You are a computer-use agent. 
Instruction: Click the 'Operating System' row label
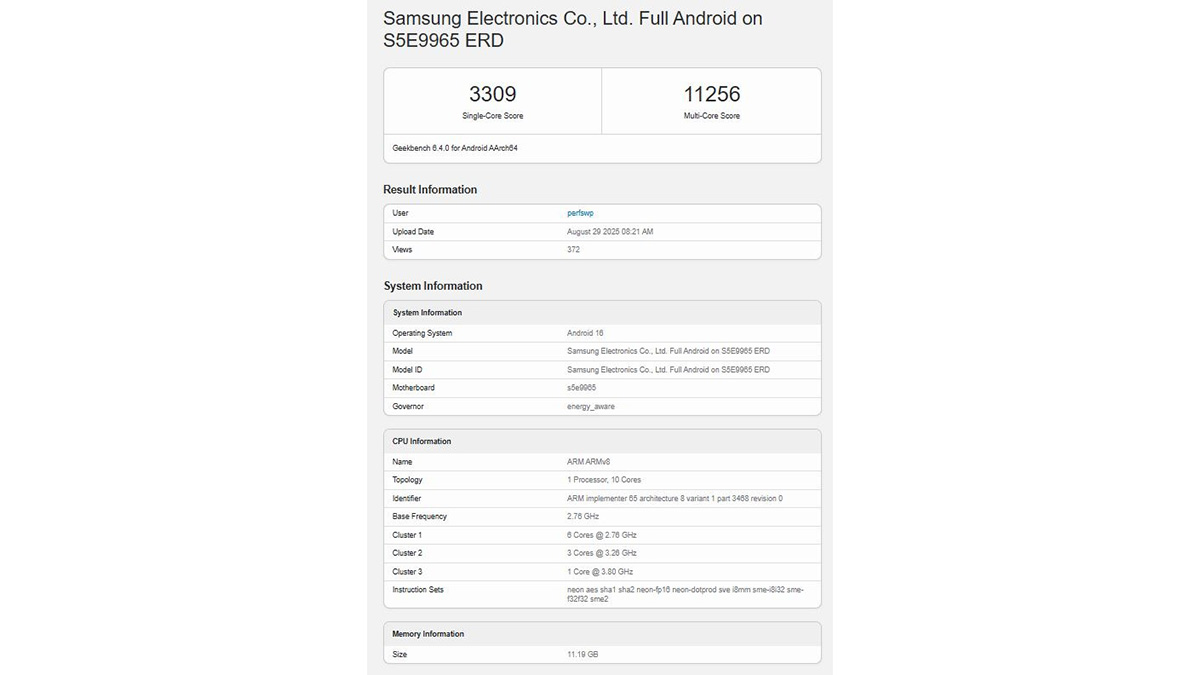point(422,333)
